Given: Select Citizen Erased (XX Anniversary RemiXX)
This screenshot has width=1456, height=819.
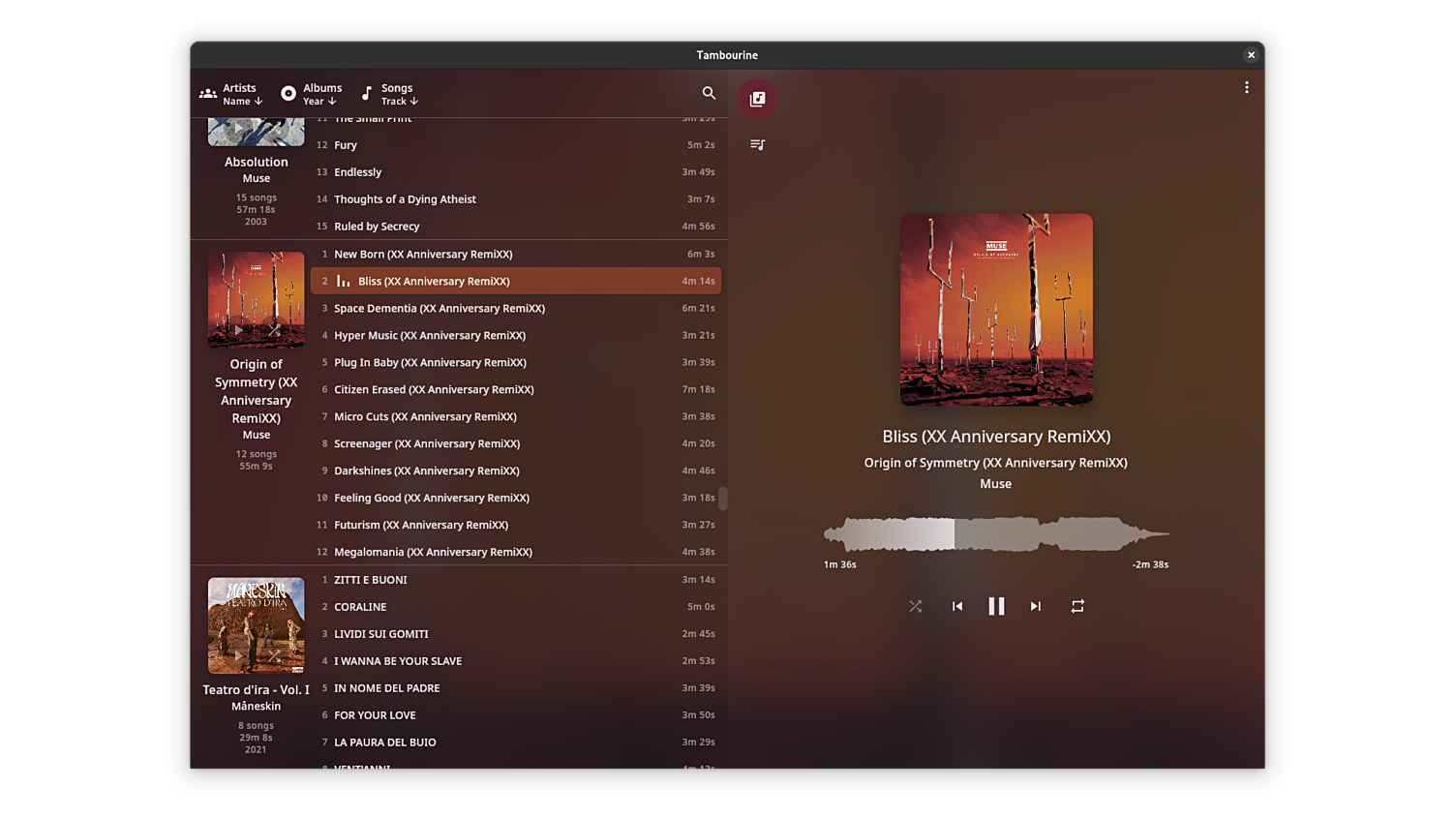Looking at the screenshot, I should 516,389.
